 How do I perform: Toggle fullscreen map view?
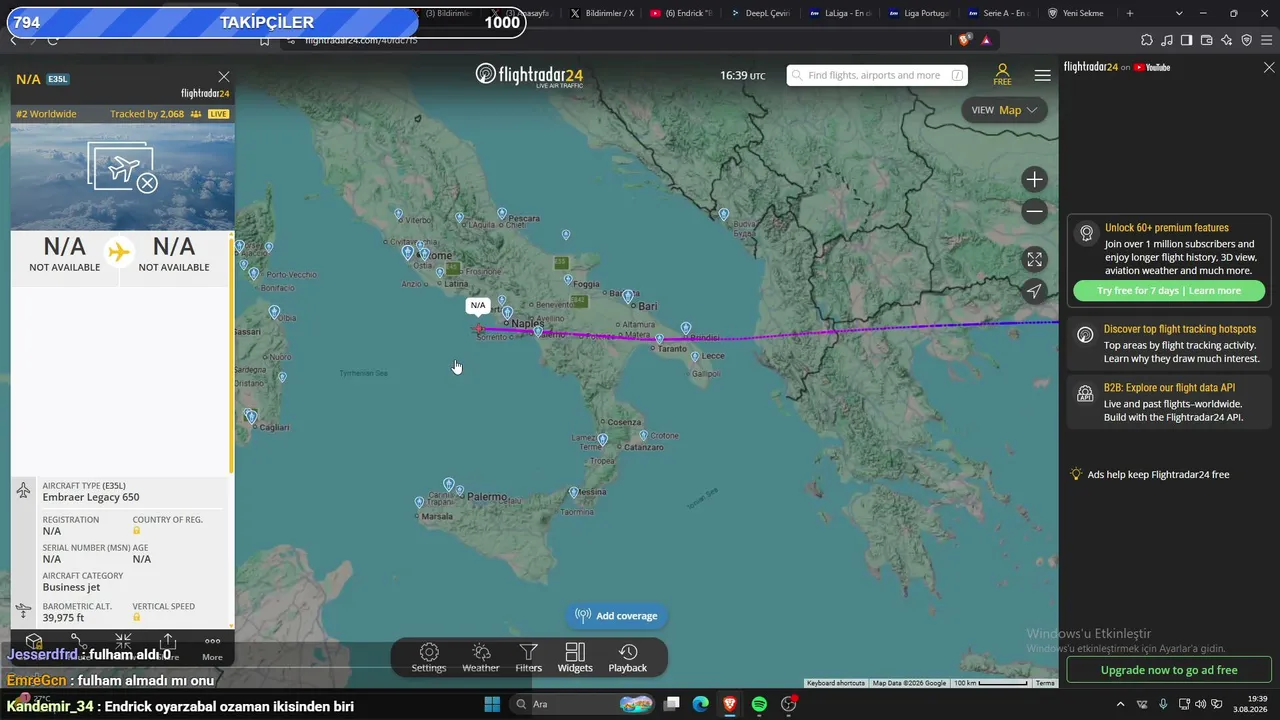(x=1035, y=260)
